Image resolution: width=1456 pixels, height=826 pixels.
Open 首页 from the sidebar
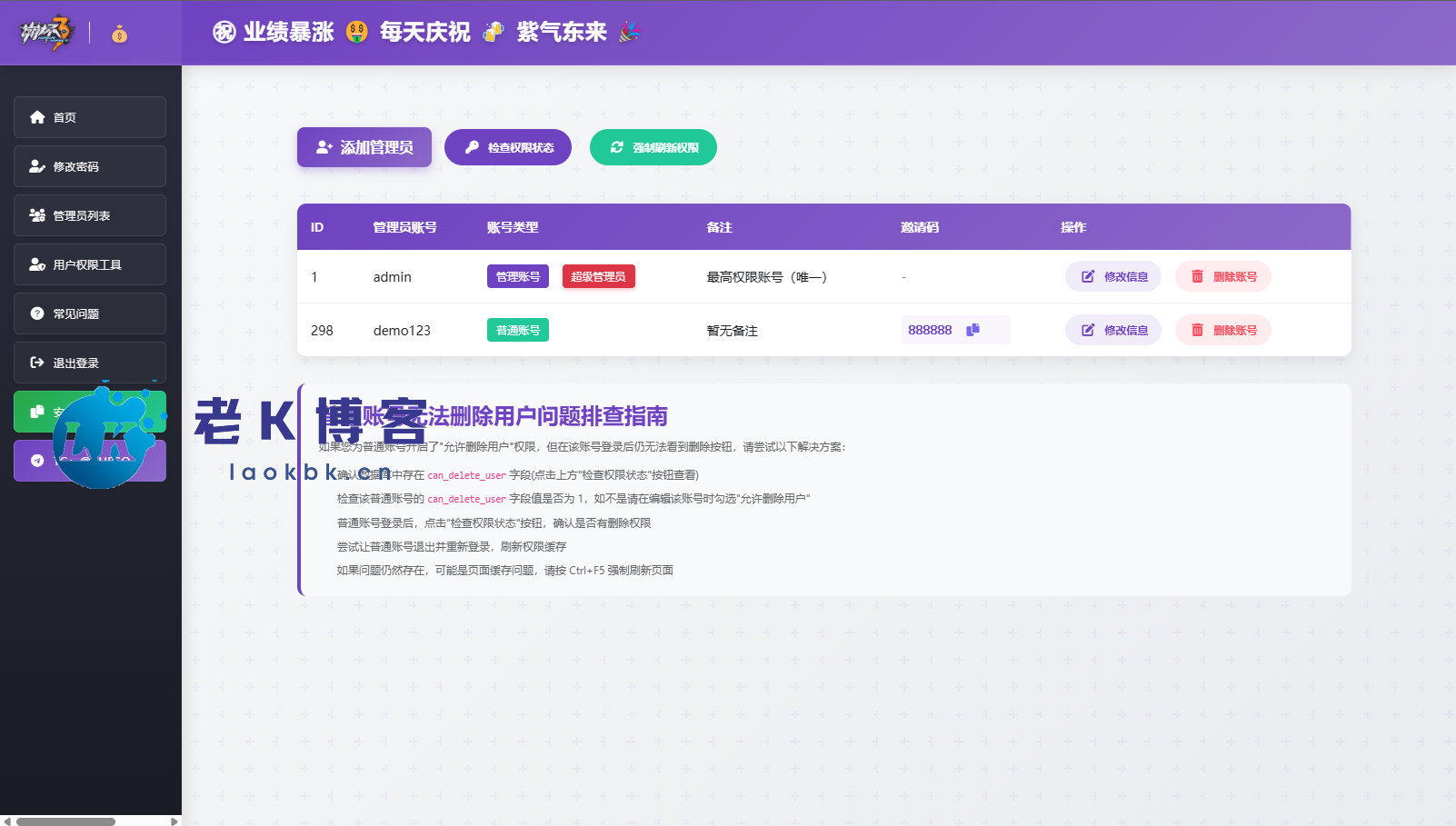click(x=89, y=117)
